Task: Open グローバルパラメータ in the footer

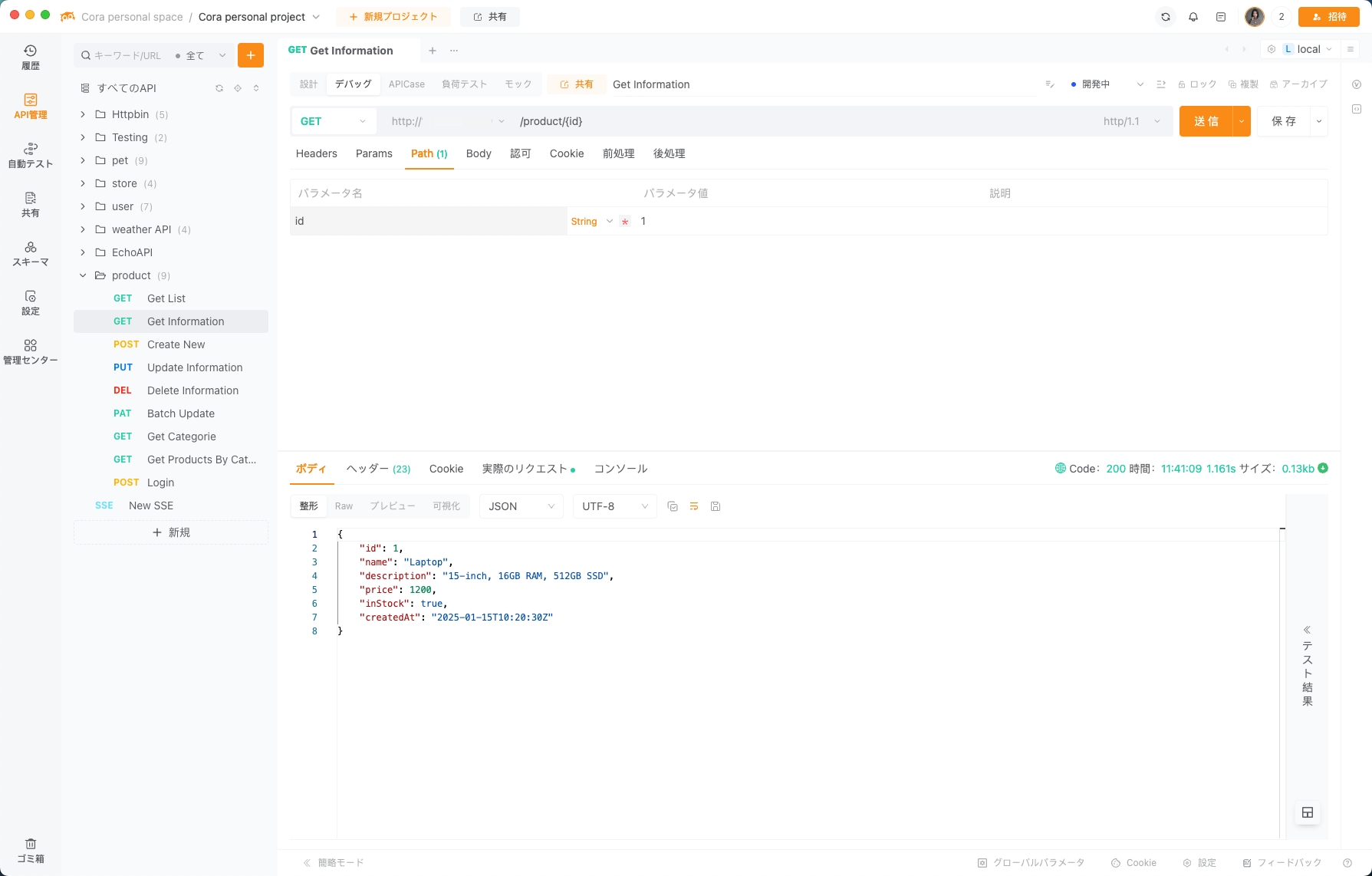Action: pyautogui.click(x=1031, y=863)
